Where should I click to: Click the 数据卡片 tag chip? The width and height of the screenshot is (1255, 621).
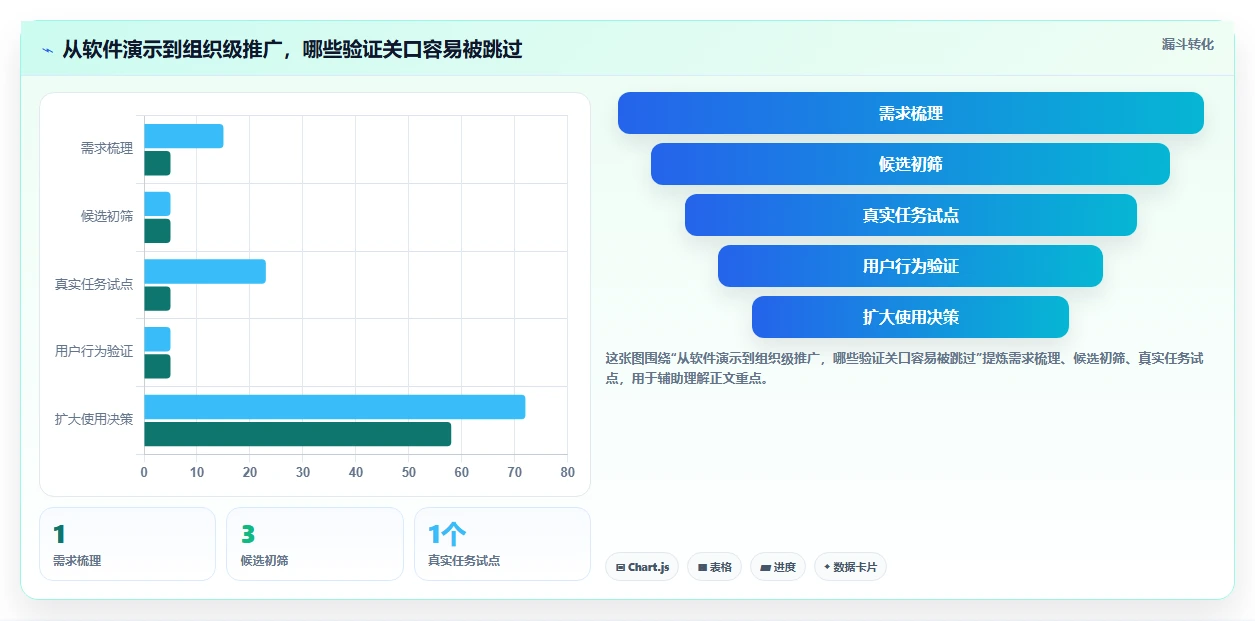pos(850,567)
